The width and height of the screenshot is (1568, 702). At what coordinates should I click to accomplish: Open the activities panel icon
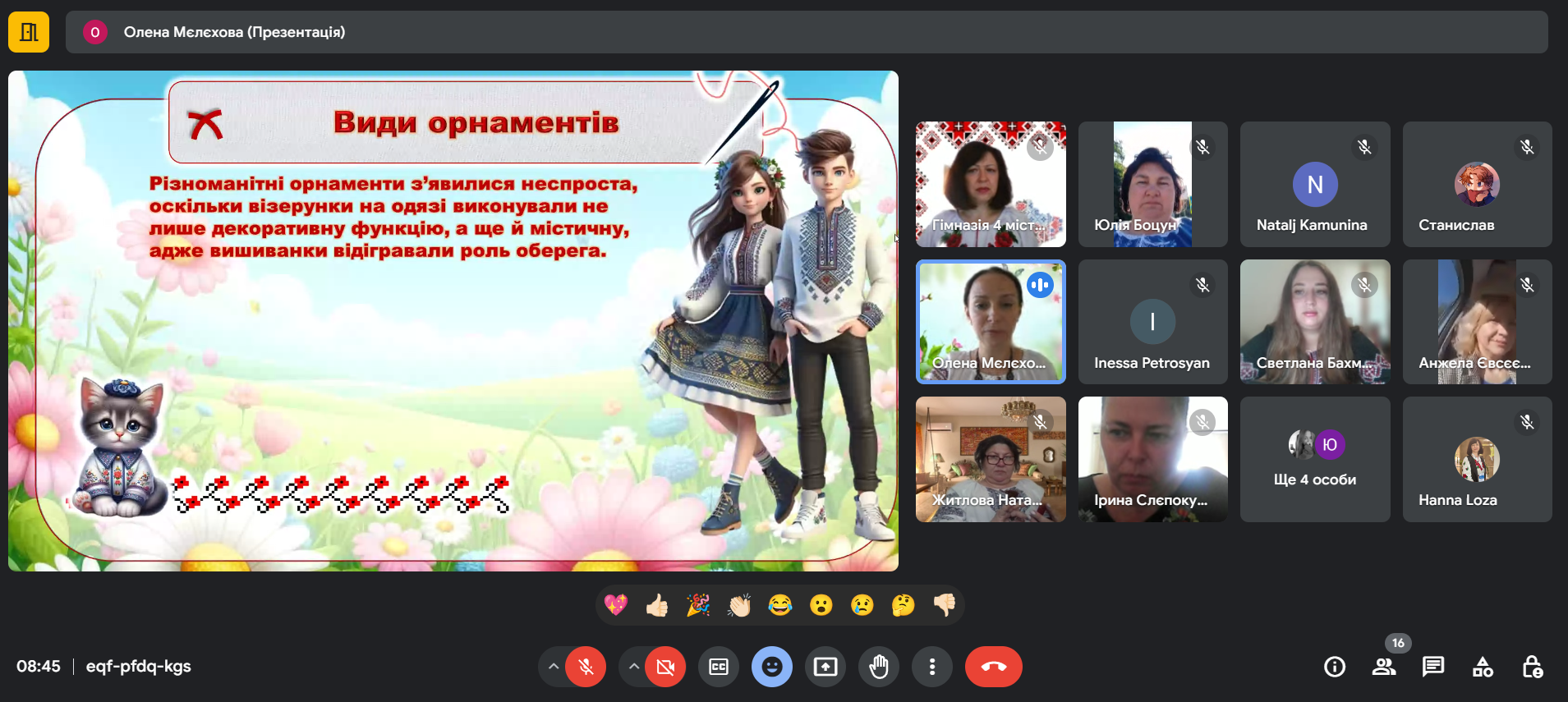point(1483,667)
